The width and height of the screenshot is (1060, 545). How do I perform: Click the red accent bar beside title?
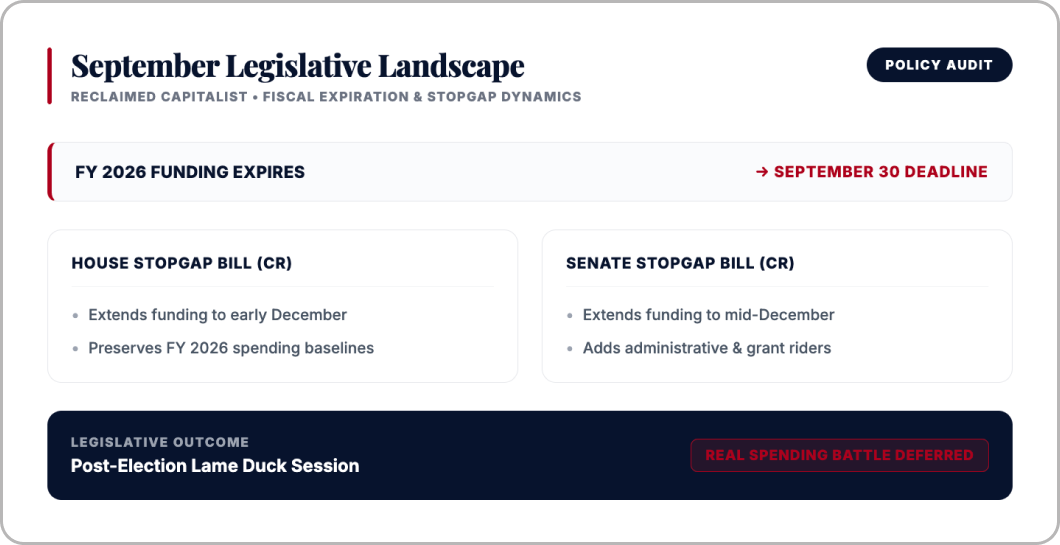pyautogui.click(x=49, y=76)
